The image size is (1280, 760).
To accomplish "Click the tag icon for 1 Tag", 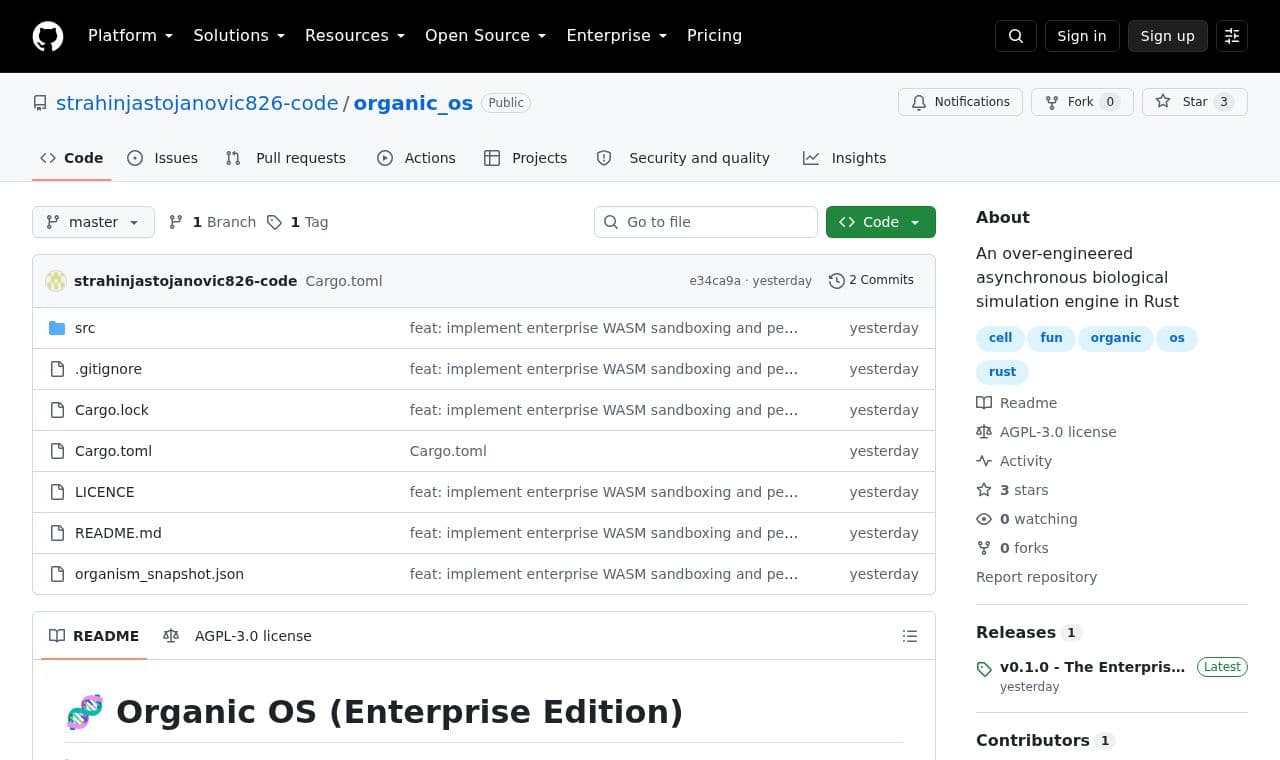I will (274, 222).
